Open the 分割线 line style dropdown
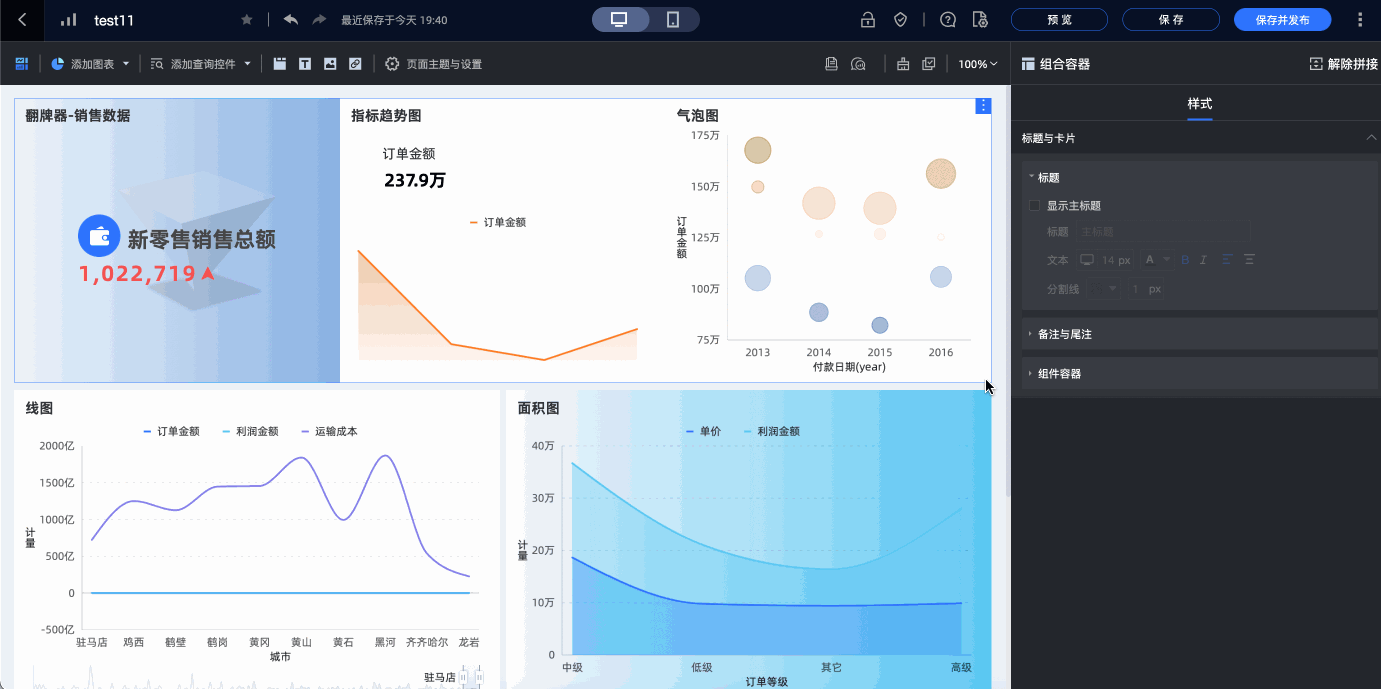Screen dimensions: 1381x689 pos(1105,289)
